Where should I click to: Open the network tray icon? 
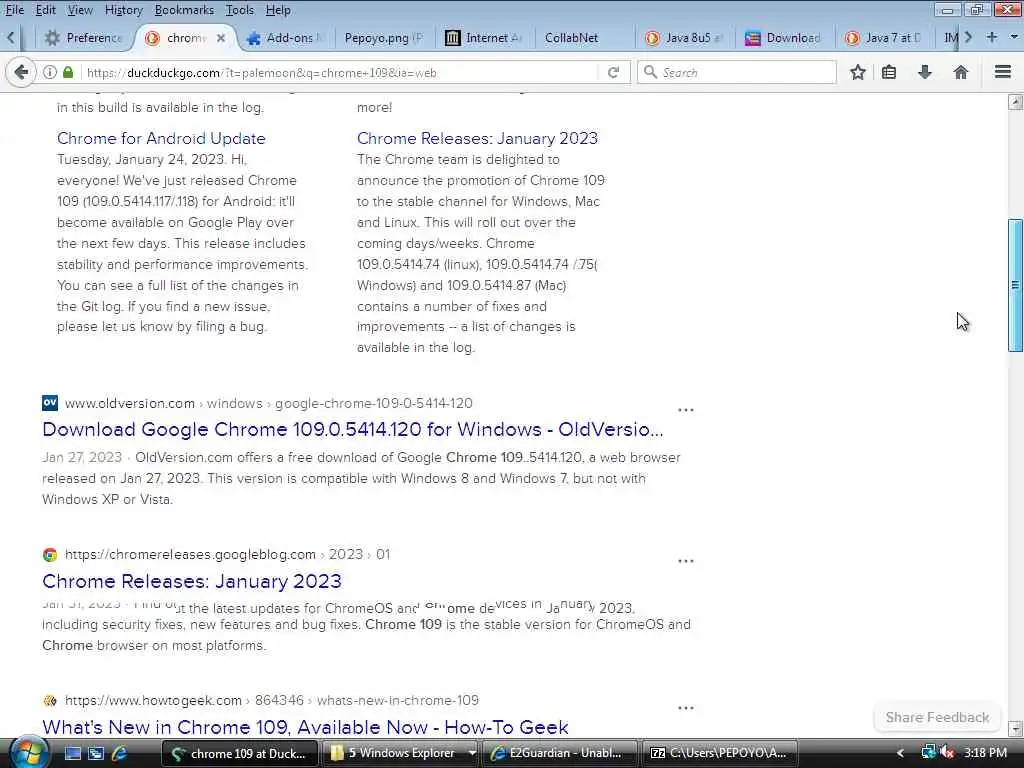(928, 753)
